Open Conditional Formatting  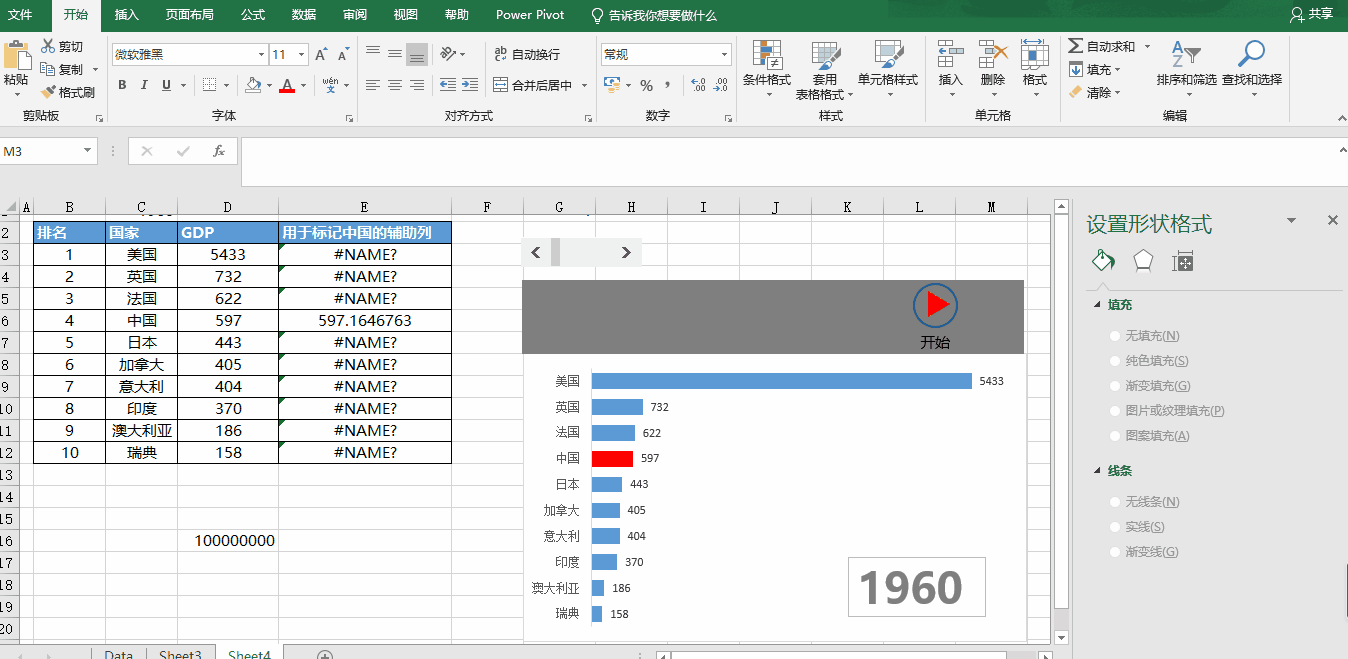[x=767, y=69]
